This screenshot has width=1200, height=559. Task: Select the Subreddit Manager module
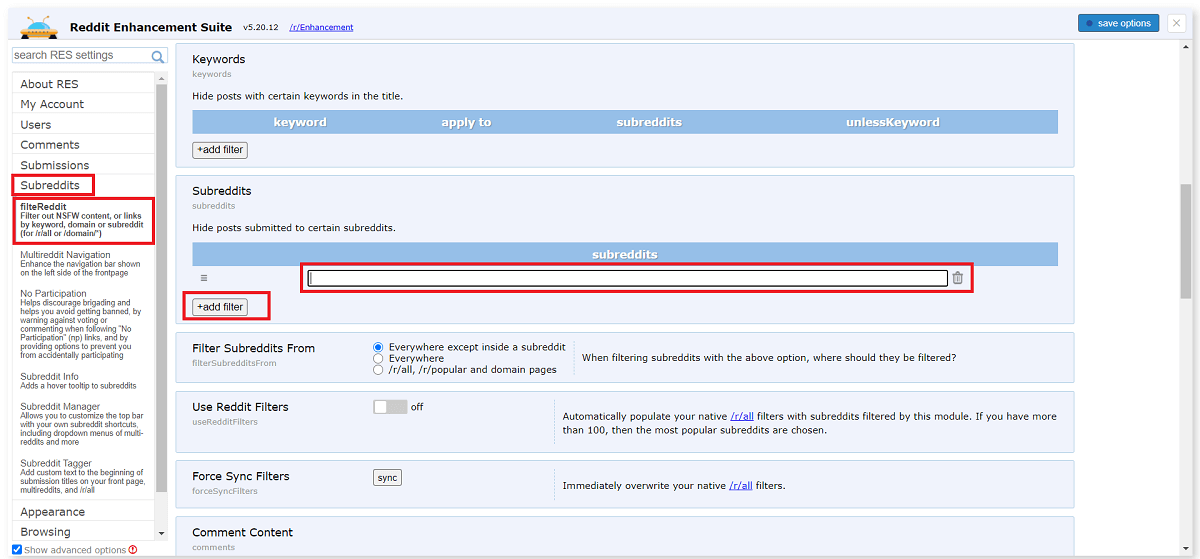coord(82,424)
